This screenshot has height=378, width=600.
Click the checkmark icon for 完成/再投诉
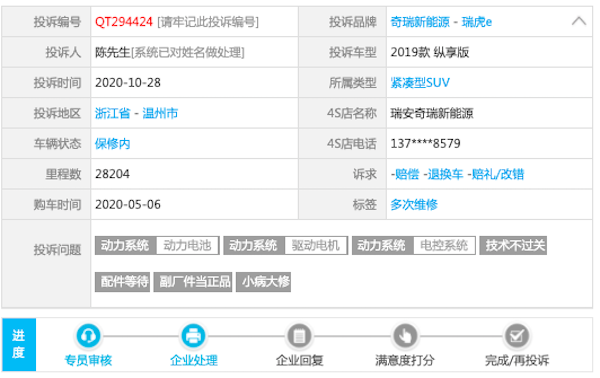point(517,336)
